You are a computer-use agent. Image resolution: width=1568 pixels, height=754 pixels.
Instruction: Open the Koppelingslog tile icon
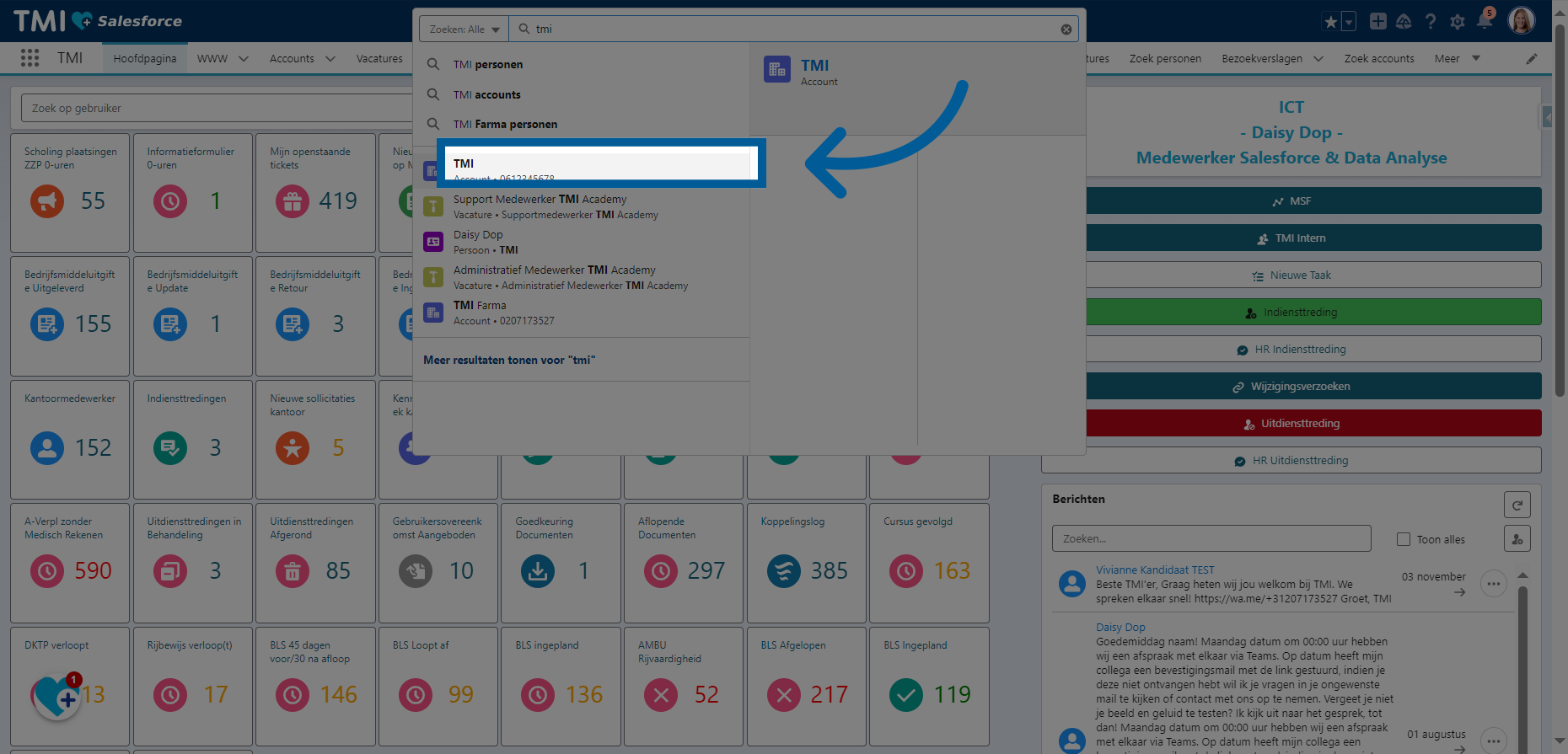pos(784,571)
